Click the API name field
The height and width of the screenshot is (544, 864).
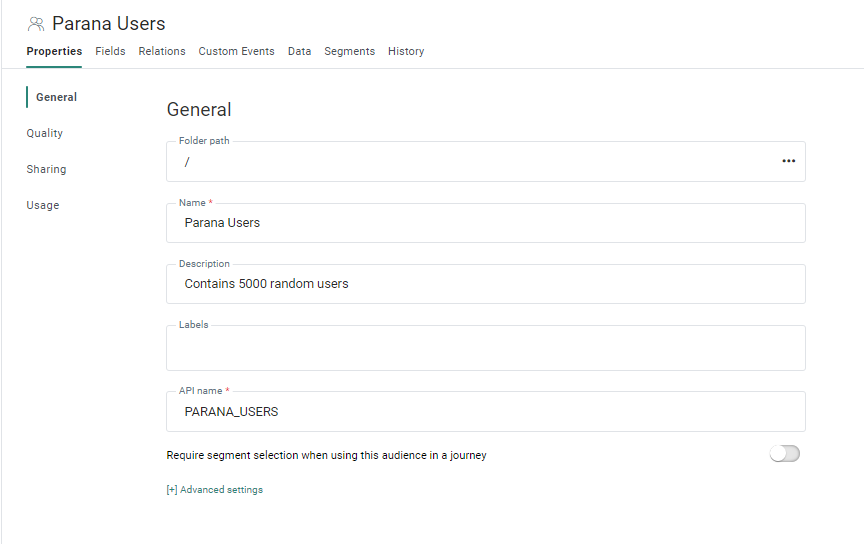tap(485, 411)
